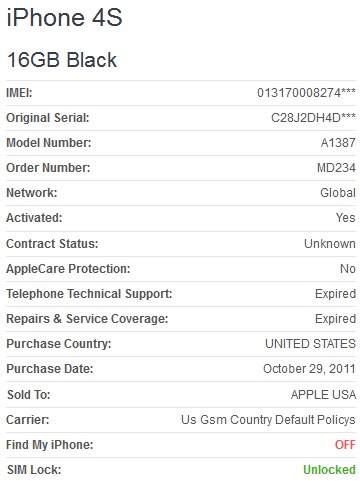Viewport: 360px width, 481px height.
Task: Click the green Unlocked SIM Lock status
Action: point(329,470)
